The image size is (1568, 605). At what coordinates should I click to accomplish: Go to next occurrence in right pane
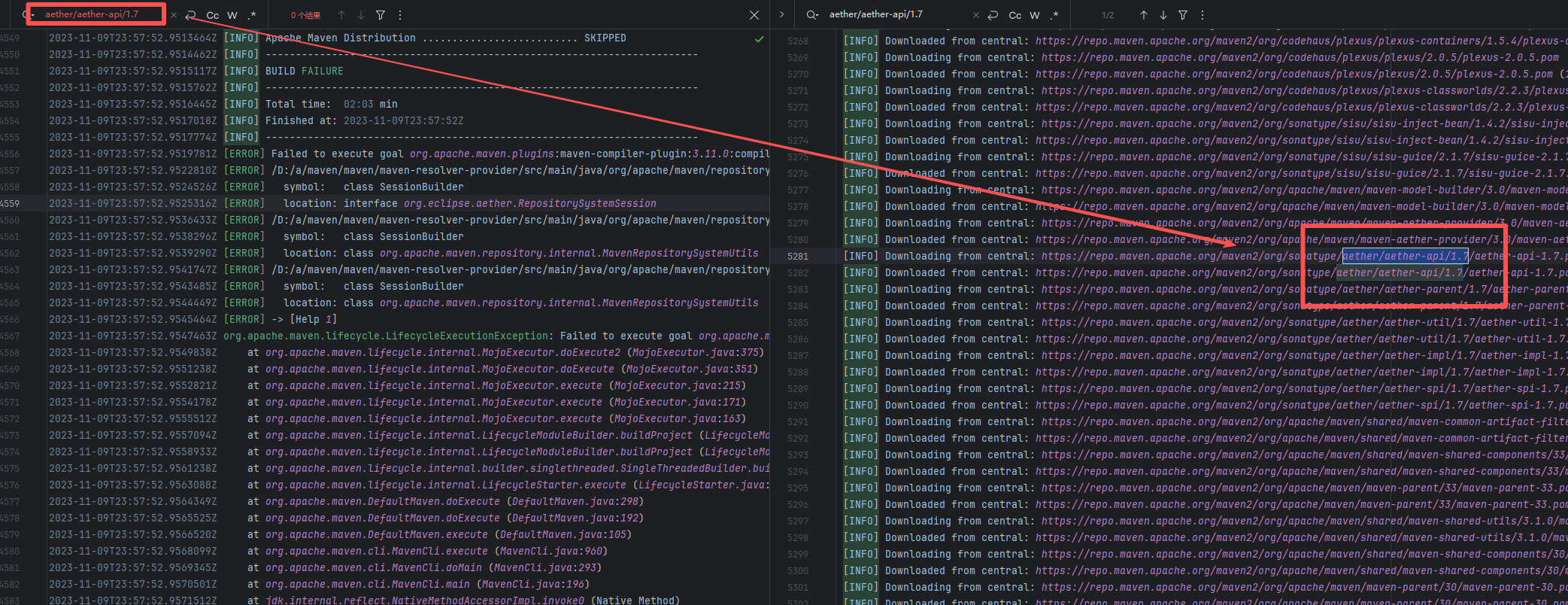tap(1163, 15)
